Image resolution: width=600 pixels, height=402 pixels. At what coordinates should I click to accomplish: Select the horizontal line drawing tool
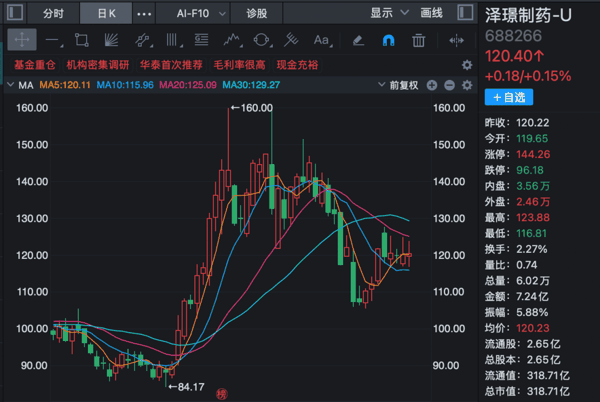(53, 40)
